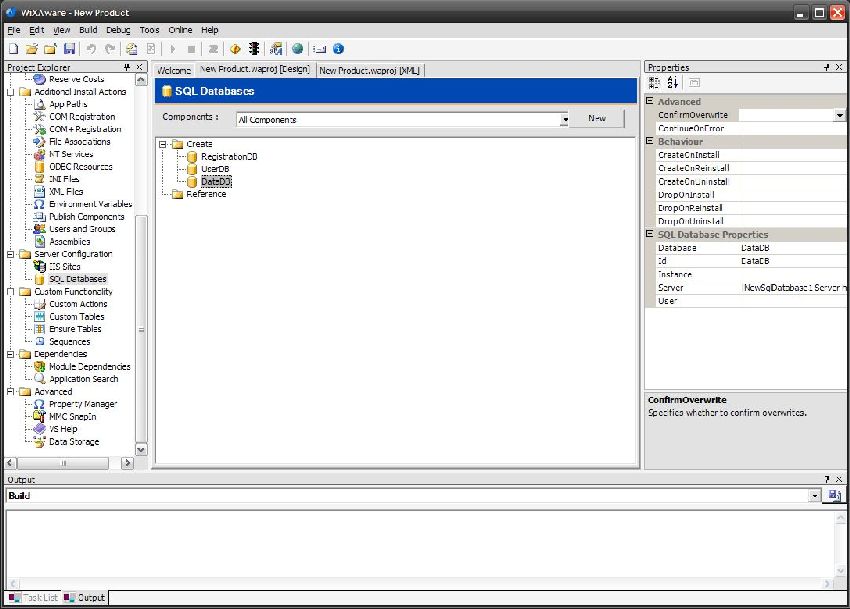Close the Project Explorer panel
The width and height of the screenshot is (850, 609).
139,67
